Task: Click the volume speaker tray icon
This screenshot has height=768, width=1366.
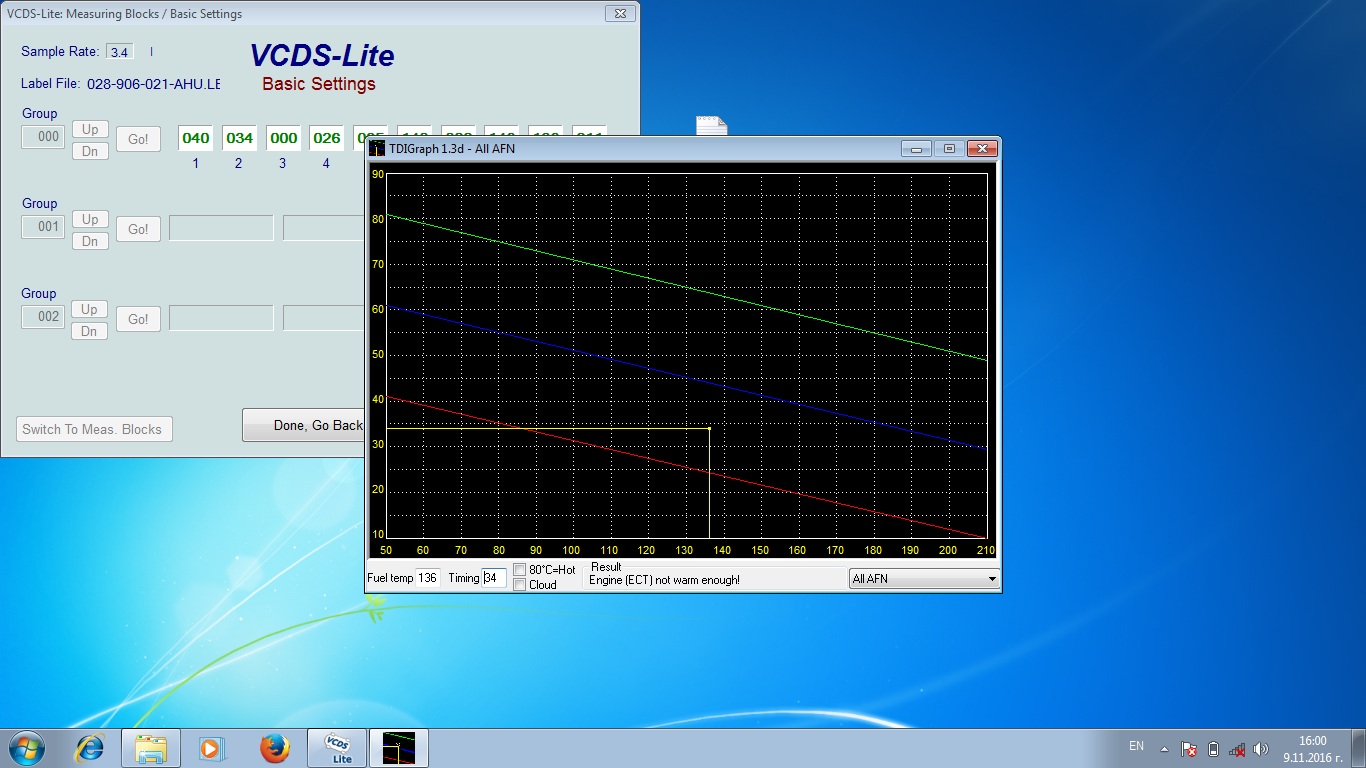Action: point(1260,749)
